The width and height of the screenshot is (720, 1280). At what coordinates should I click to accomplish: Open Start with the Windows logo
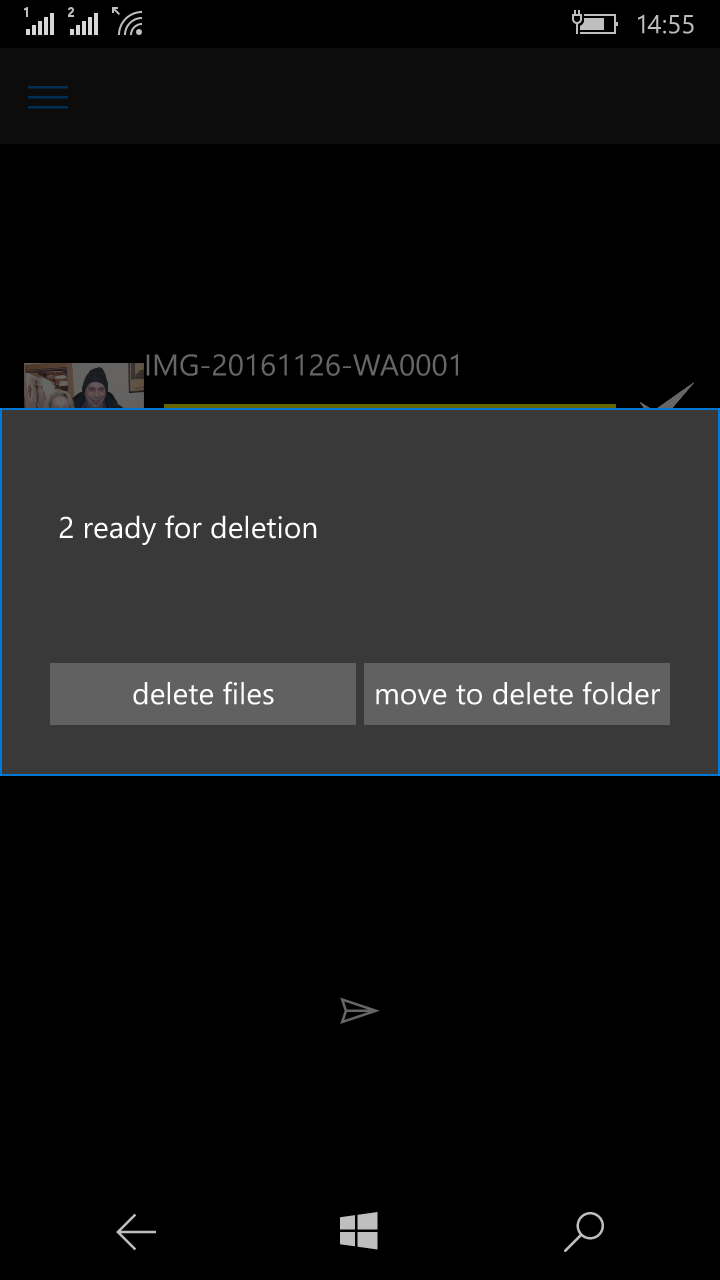click(x=359, y=1231)
